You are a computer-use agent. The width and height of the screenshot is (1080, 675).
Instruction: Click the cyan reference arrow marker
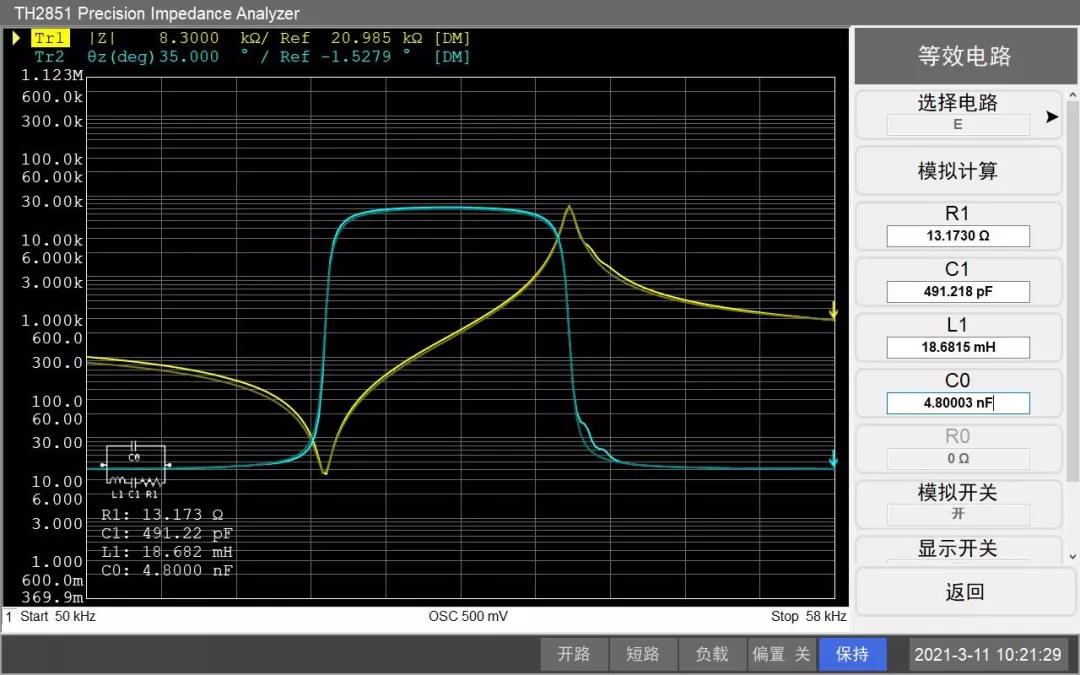(x=833, y=459)
